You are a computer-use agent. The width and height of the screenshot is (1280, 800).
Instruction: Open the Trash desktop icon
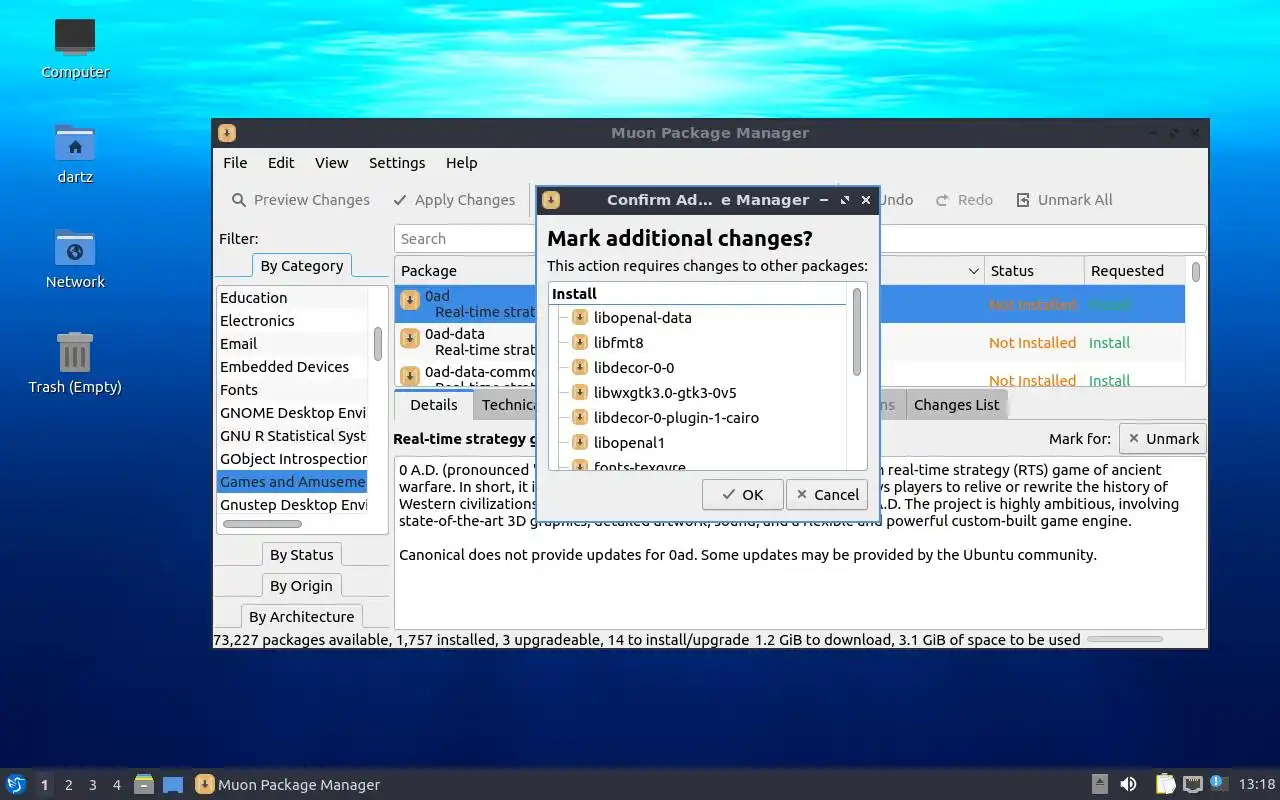(75, 353)
